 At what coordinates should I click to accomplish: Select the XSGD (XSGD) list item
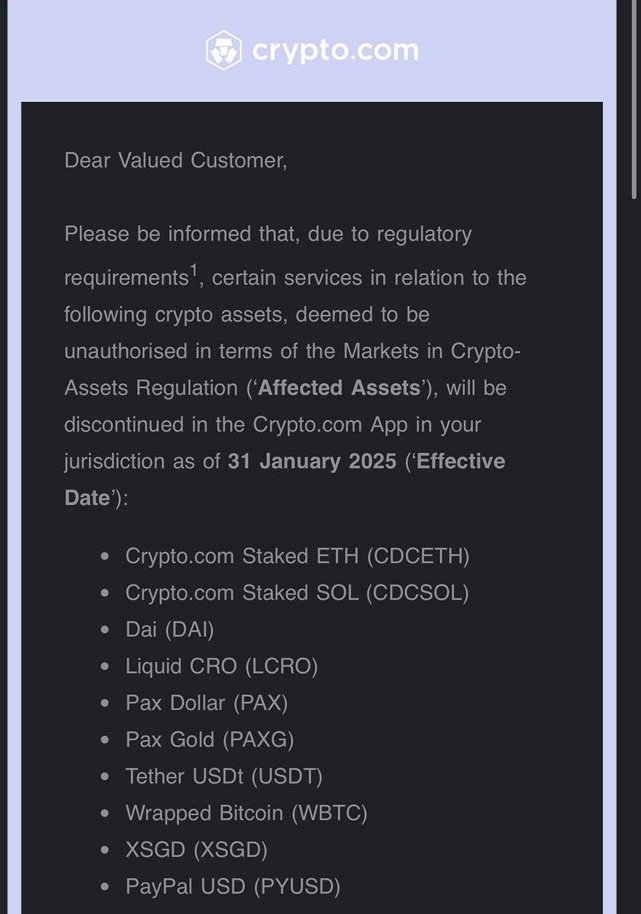(196, 850)
